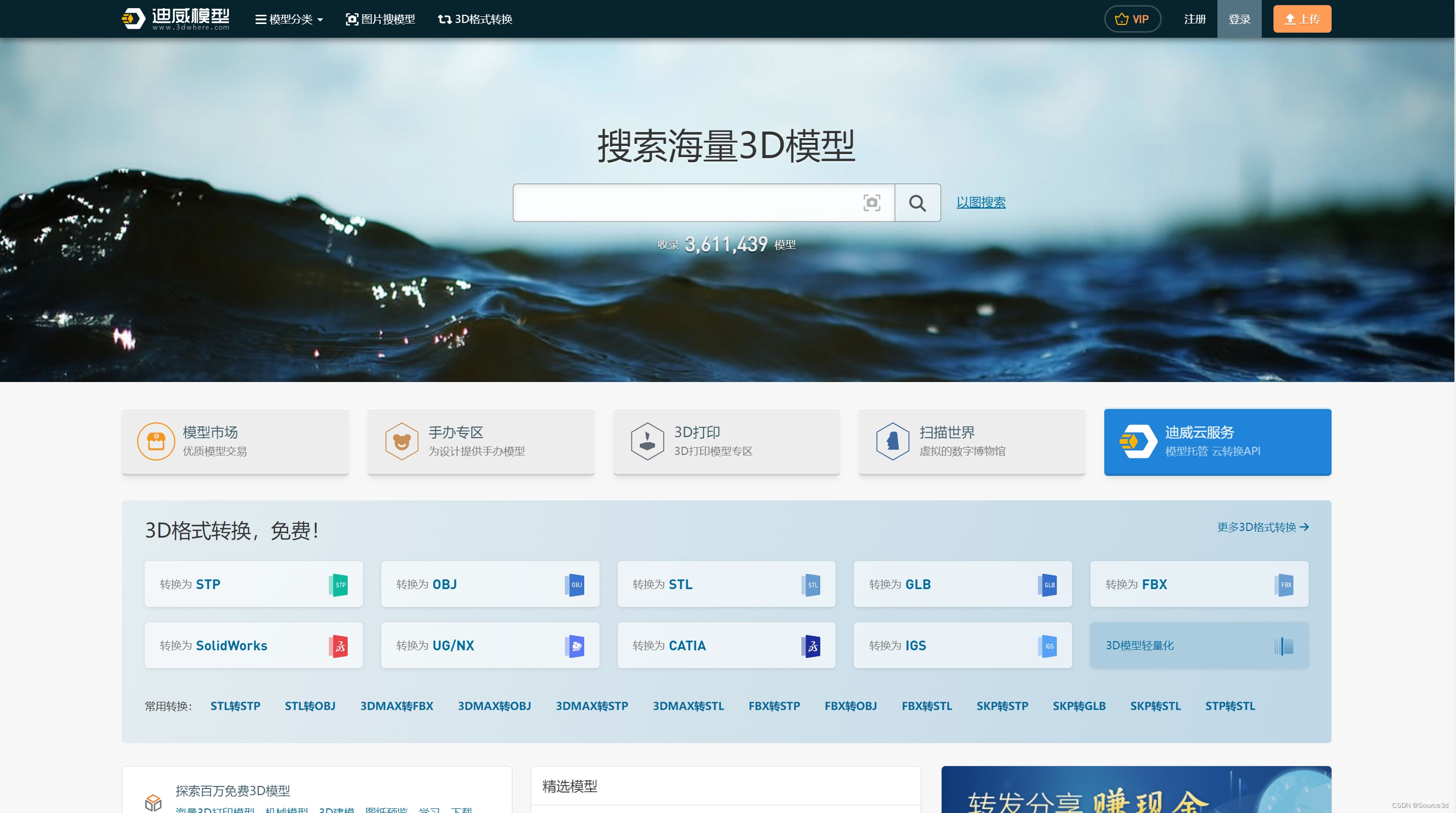Click the 3dwhere site logo
Image resolution: width=1456 pixels, height=813 pixels.
click(x=176, y=19)
